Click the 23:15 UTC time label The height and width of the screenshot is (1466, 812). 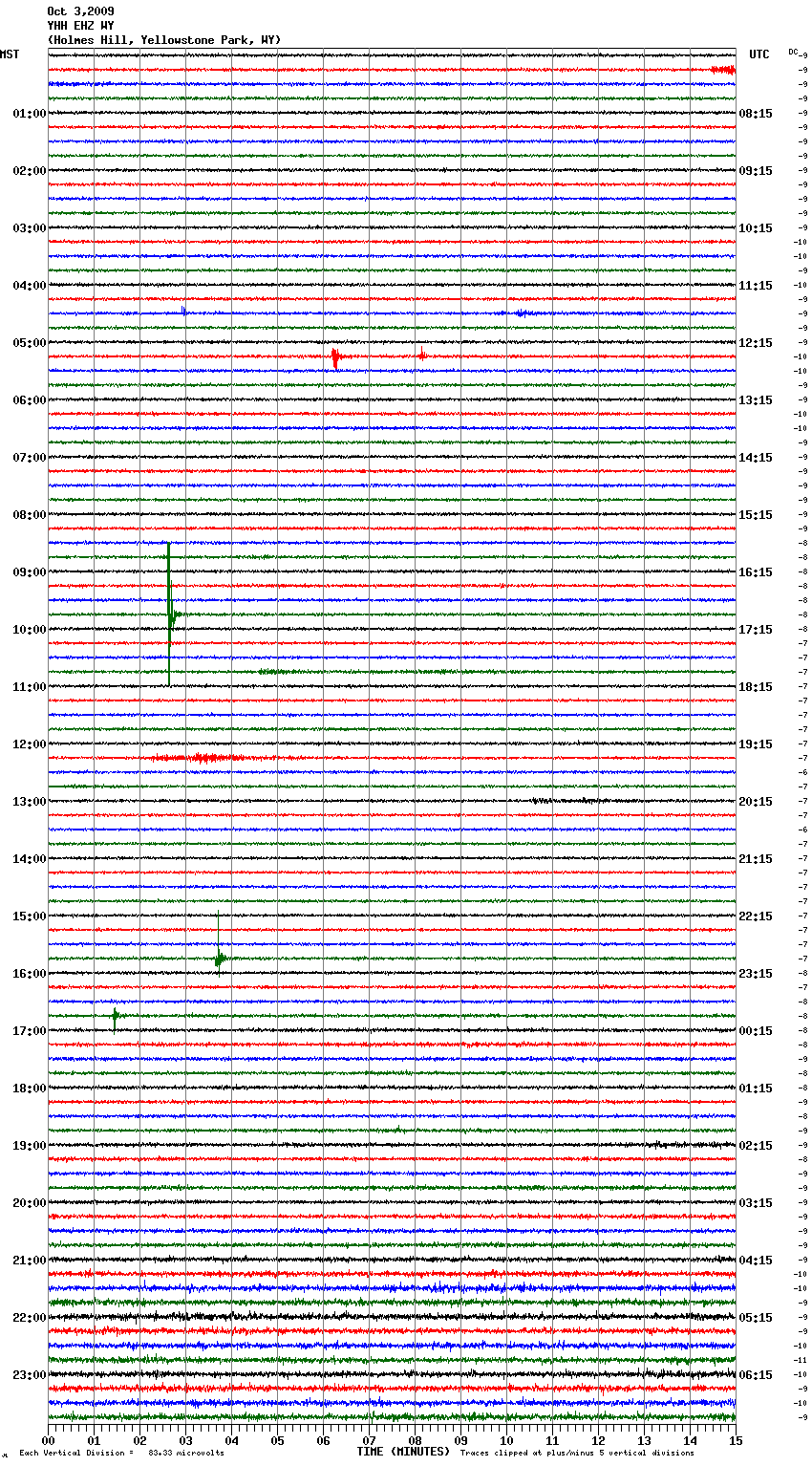pos(756,974)
